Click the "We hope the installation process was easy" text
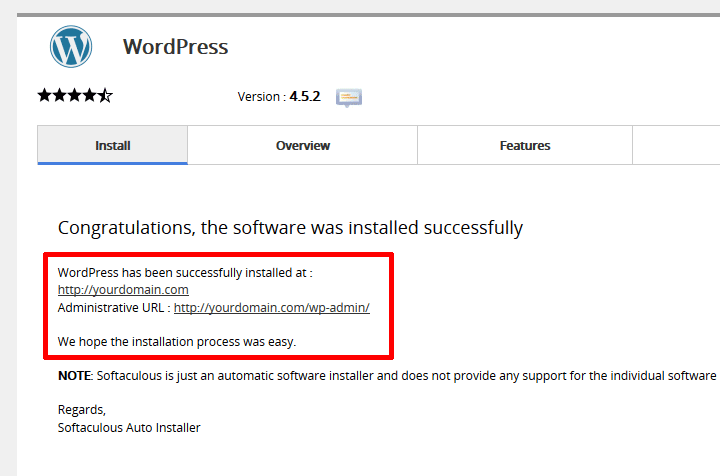720x476 pixels. (x=177, y=342)
